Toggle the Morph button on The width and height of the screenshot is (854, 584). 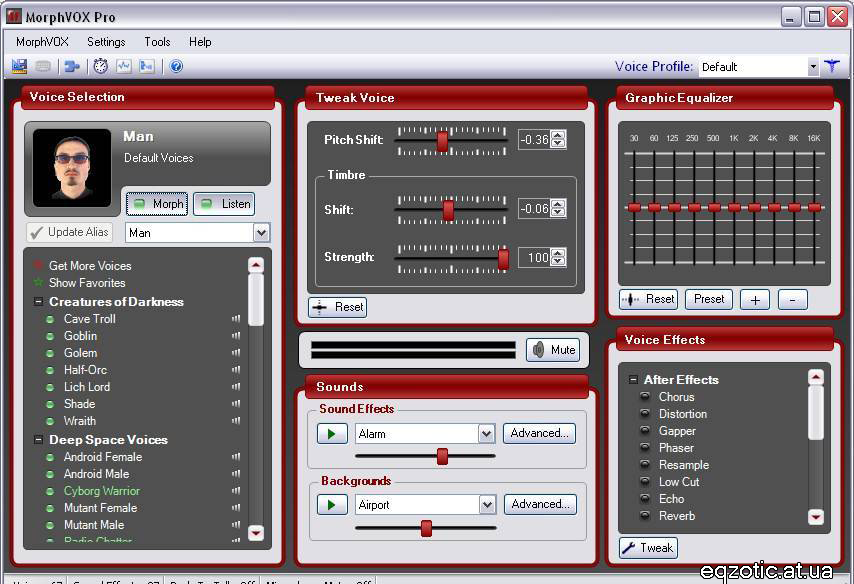coord(157,204)
